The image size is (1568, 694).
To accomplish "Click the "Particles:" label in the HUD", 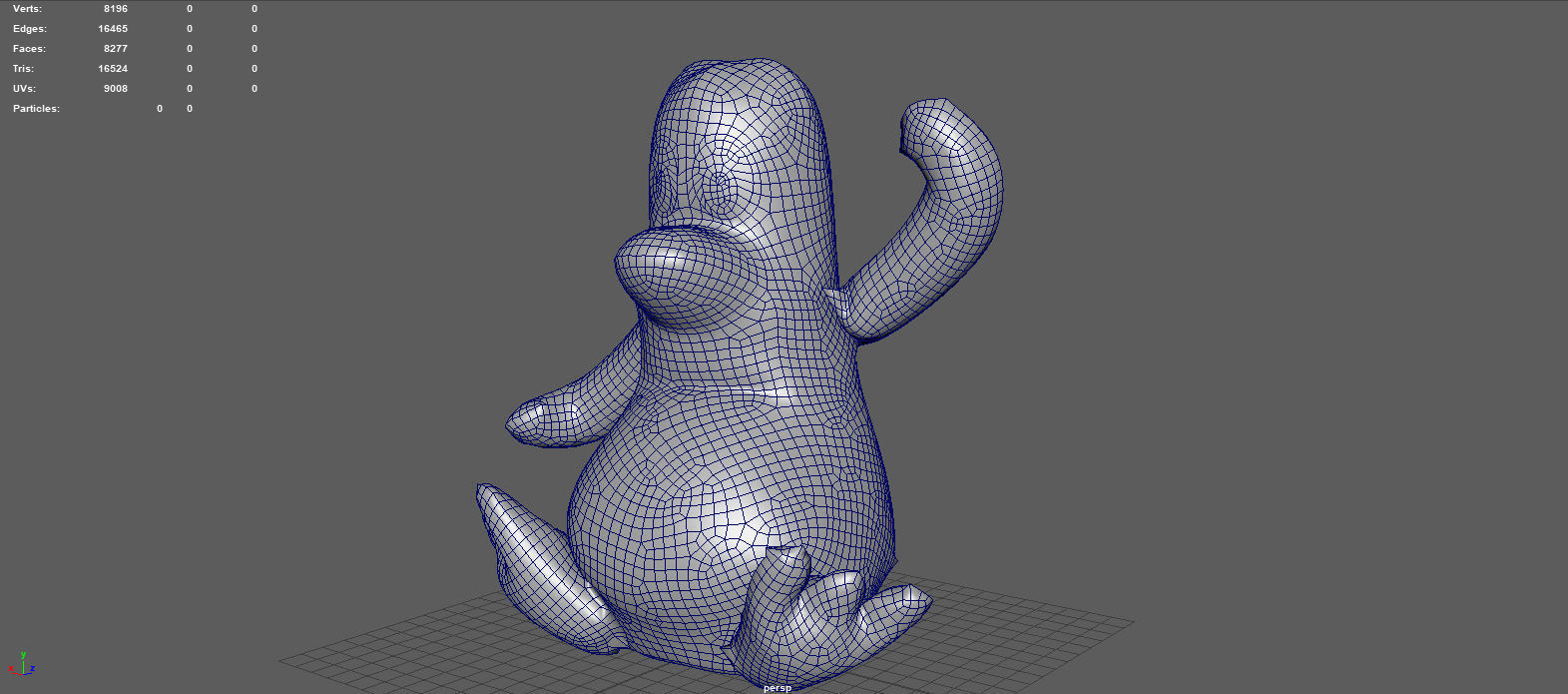I will click(x=36, y=109).
